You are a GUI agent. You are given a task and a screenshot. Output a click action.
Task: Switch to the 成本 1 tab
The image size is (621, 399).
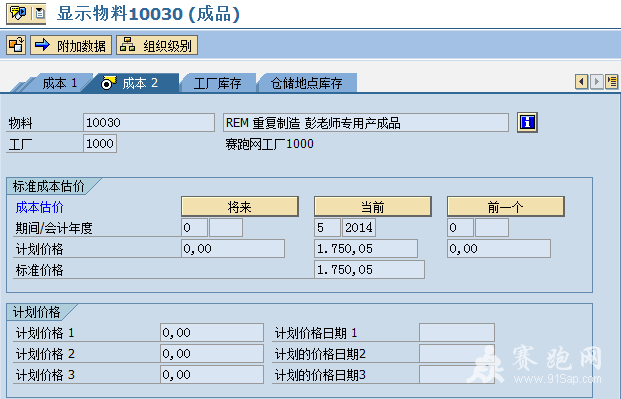coord(59,83)
